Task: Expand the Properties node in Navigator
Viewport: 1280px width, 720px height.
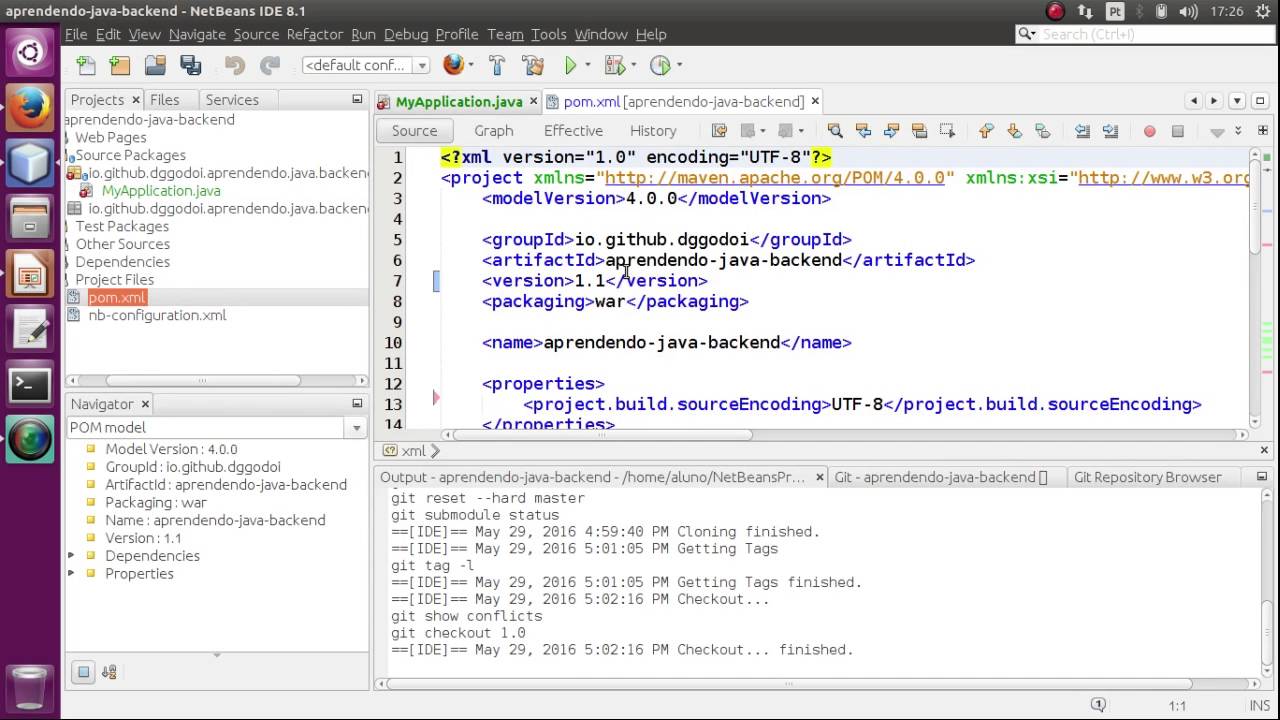Action: (x=71, y=574)
